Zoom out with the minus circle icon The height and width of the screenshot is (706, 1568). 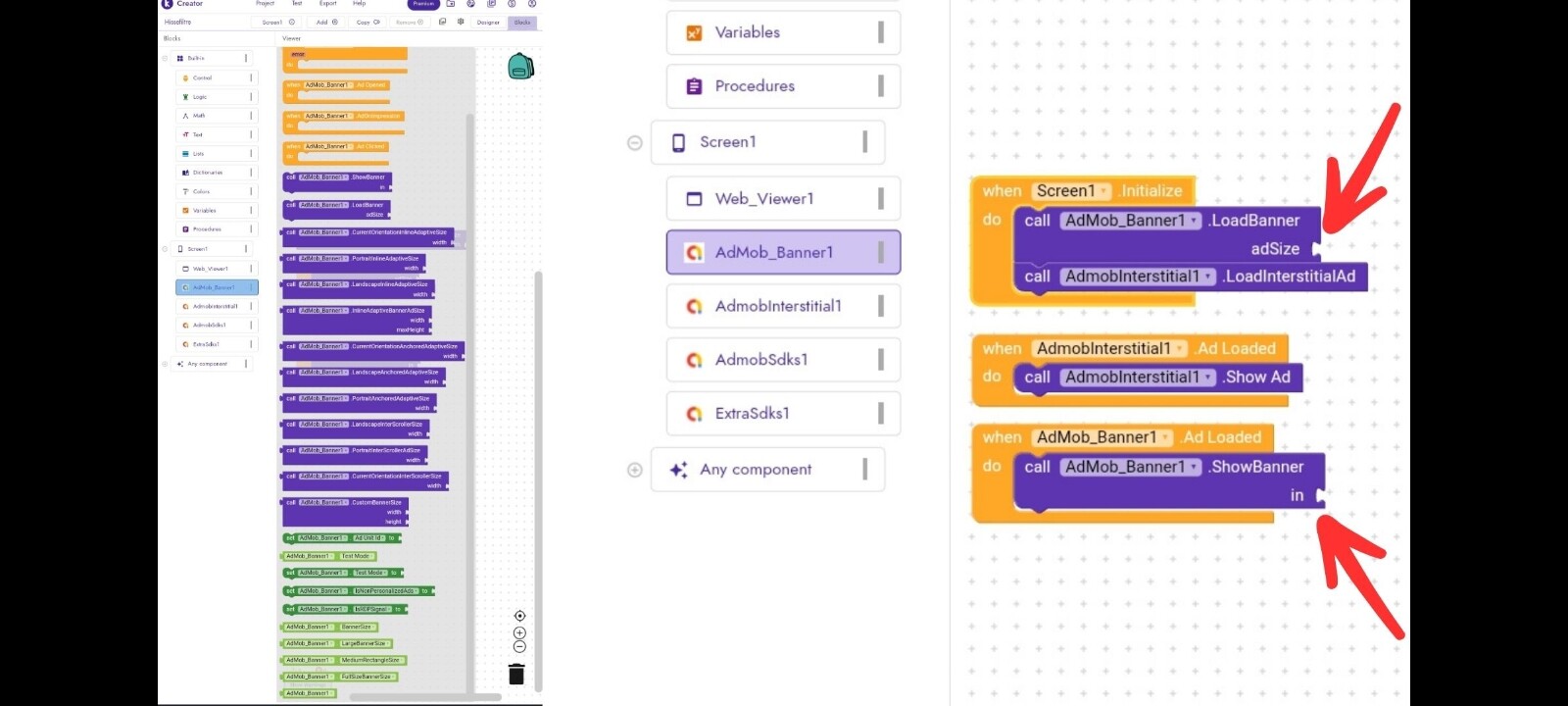point(519,646)
